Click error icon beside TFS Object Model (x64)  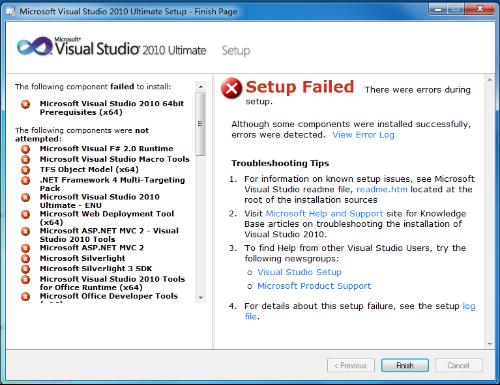25,170
